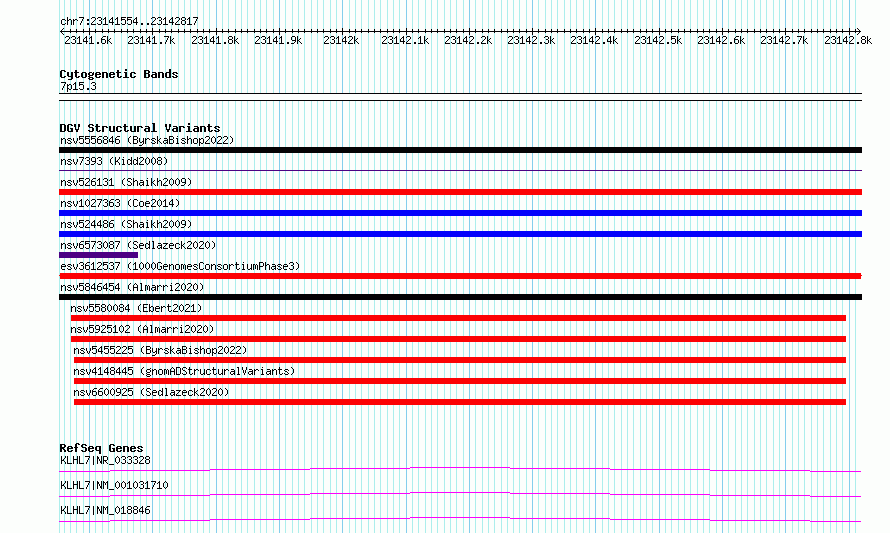This screenshot has width=890, height=533.
Task: Click the red nsv6600925 variant bar
Action: click(x=460, y=402)
